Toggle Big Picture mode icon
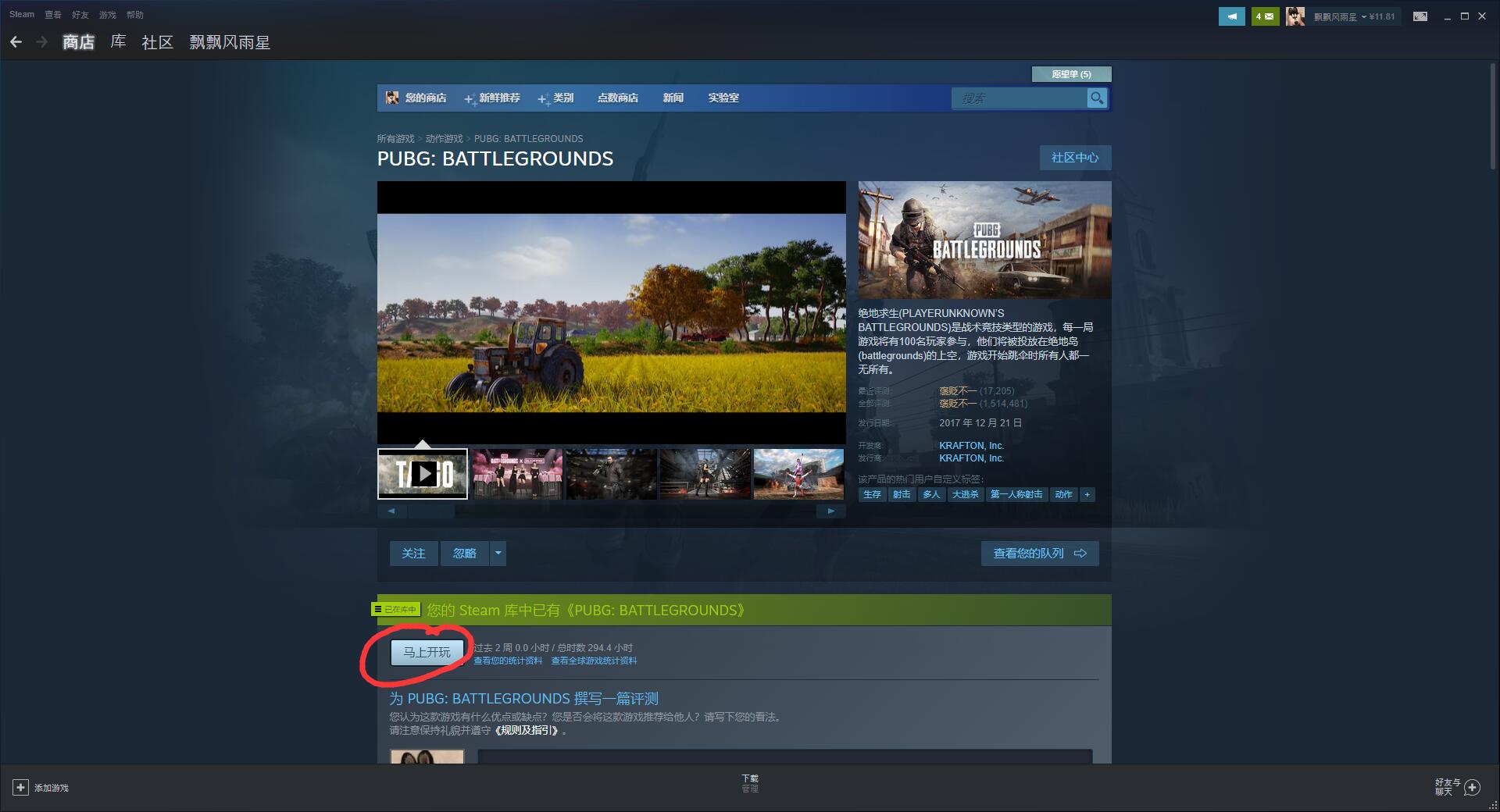 [x=1420, y=16]
